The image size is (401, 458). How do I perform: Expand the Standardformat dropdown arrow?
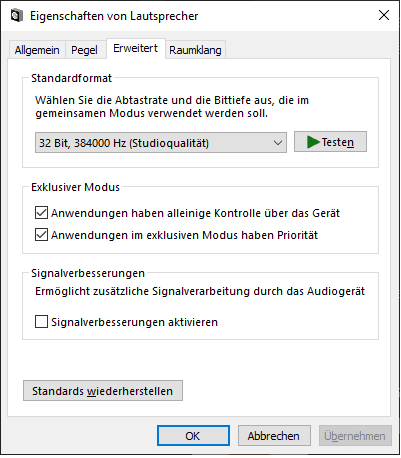pyautogui.click(x=278, y=143)
